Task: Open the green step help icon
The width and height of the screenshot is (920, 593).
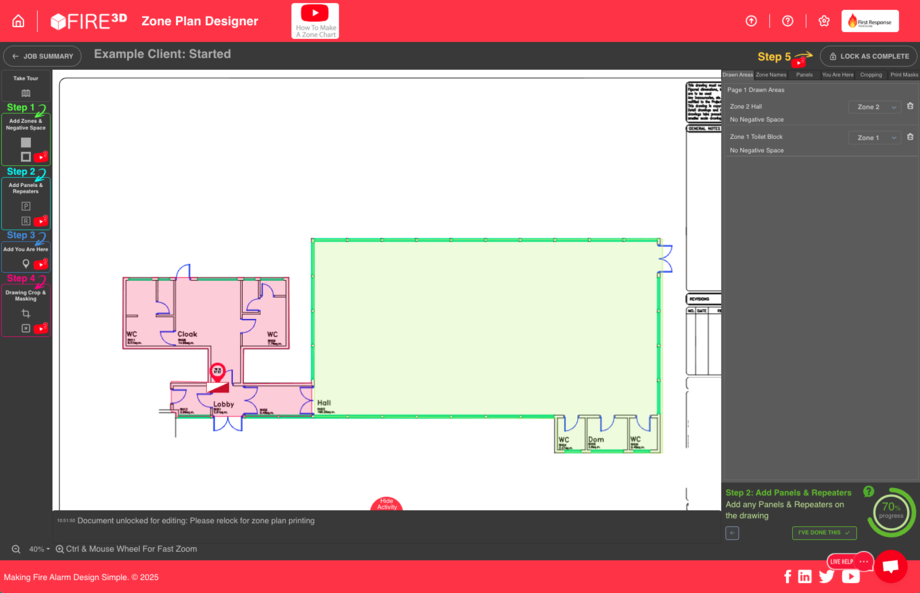Action: tap(868, 492)
